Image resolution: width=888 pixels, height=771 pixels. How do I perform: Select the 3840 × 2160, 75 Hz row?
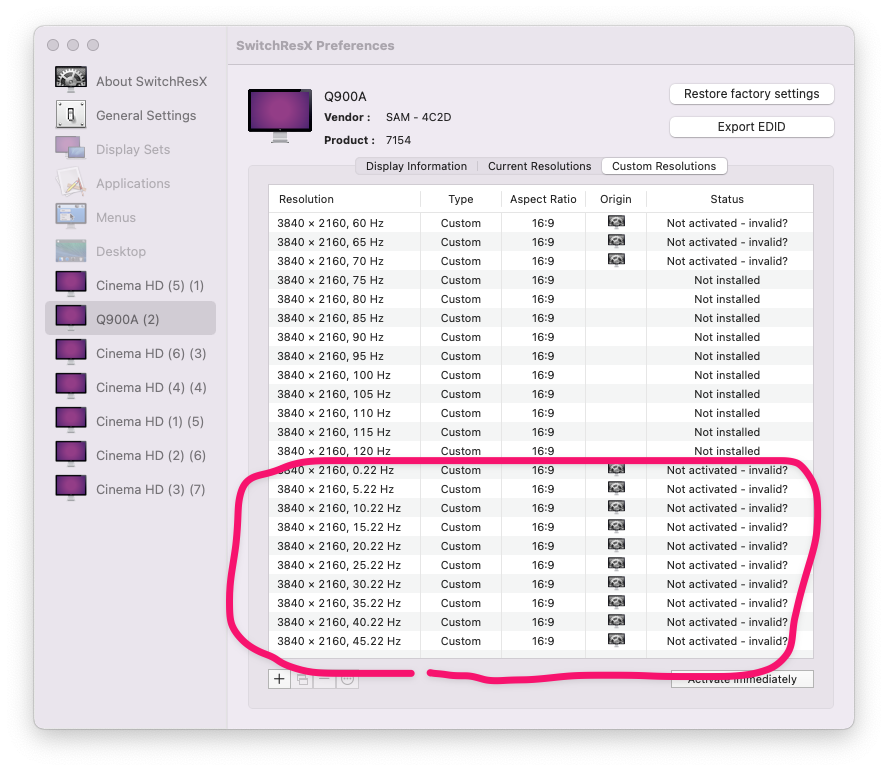tap(541, 280)
